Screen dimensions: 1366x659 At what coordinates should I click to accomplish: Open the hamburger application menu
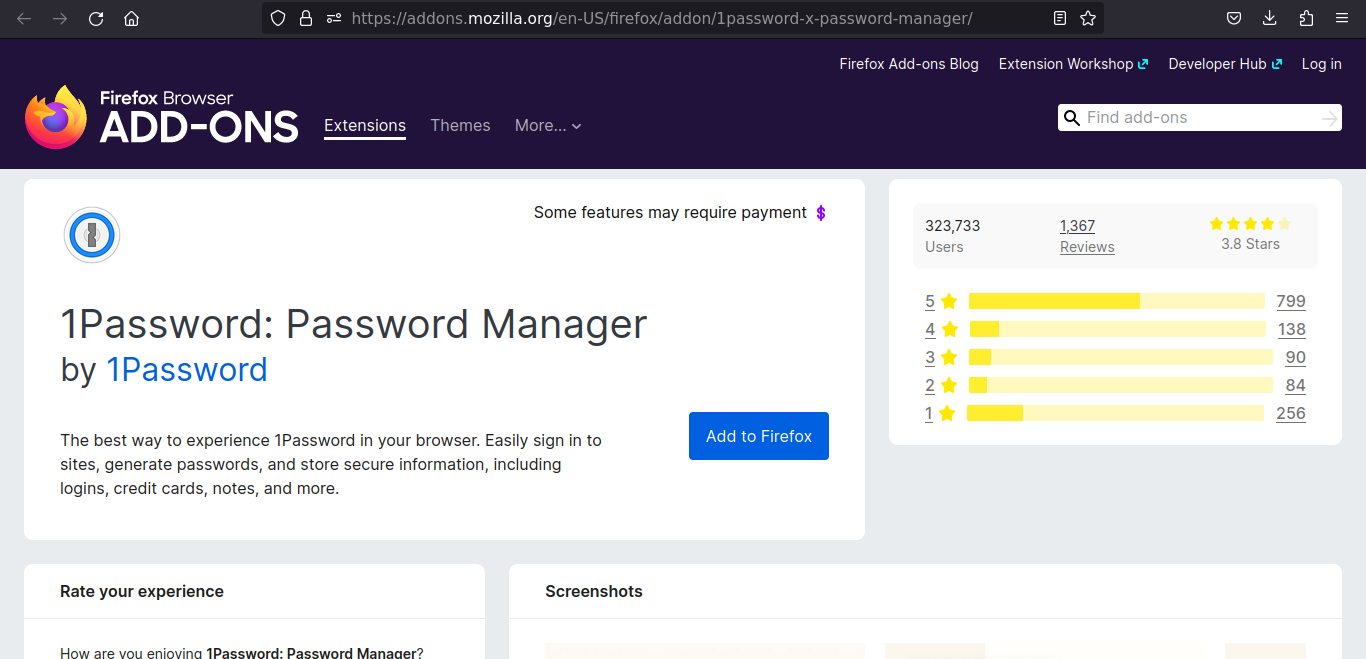click(1341, 18)
